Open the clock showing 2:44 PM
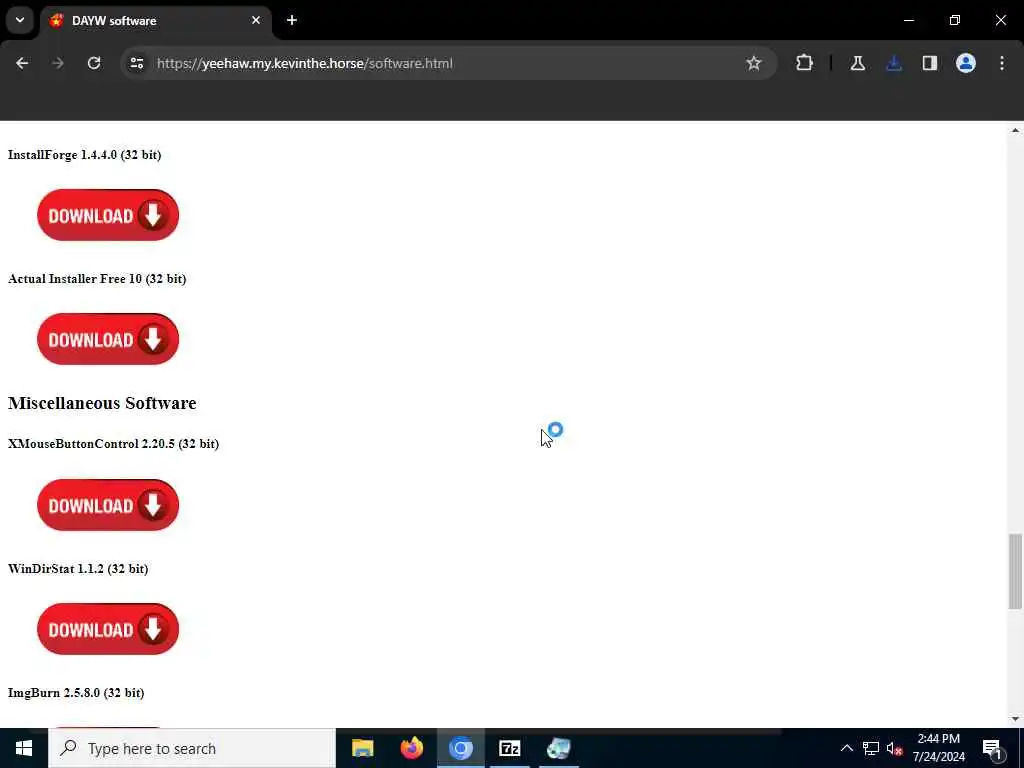Viewport: 1024px width, 768px height. tap(938, 748)
